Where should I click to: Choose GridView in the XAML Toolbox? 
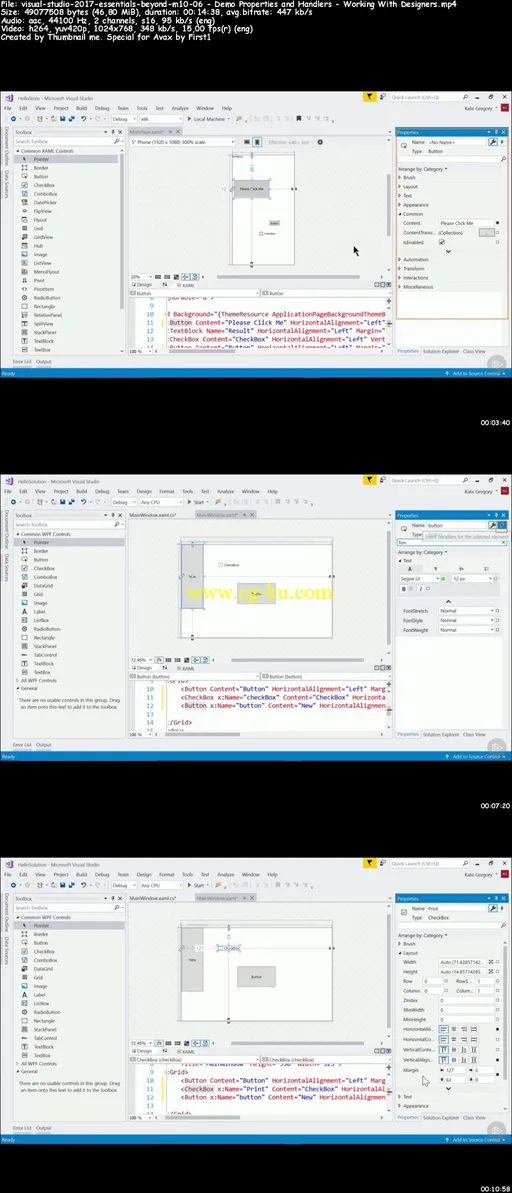42,237
